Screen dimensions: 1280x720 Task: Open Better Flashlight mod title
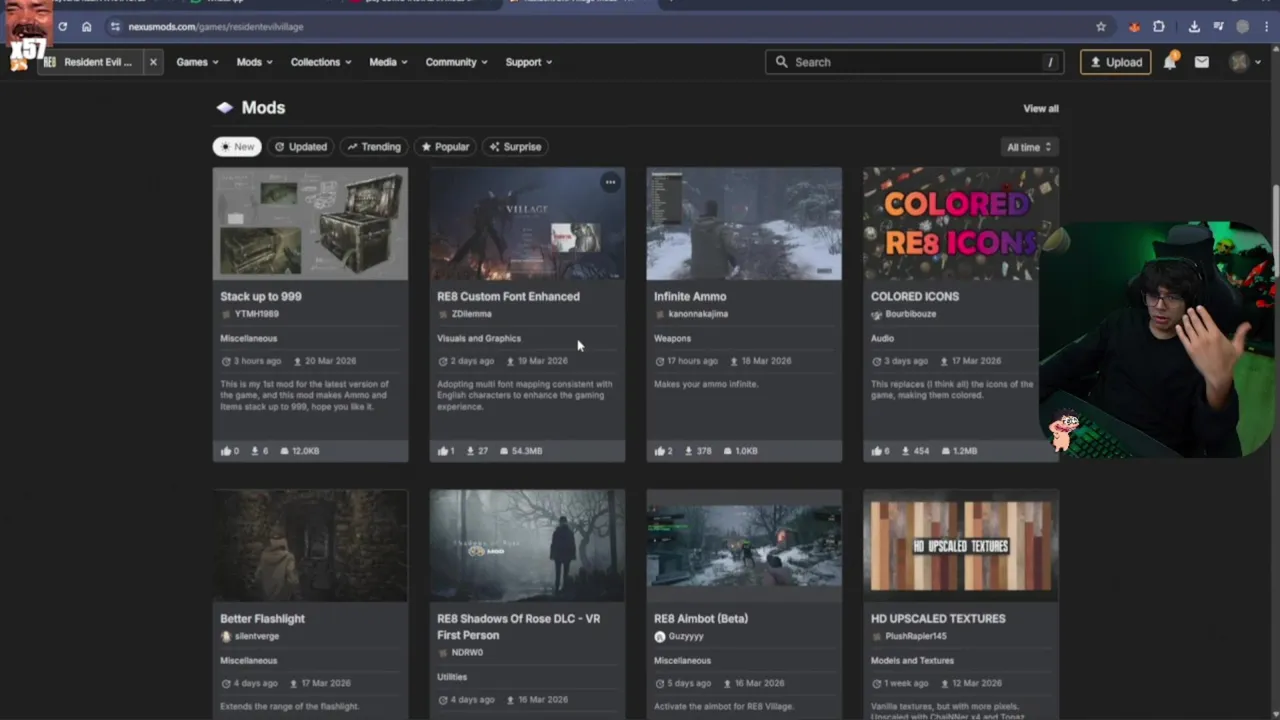263,619
